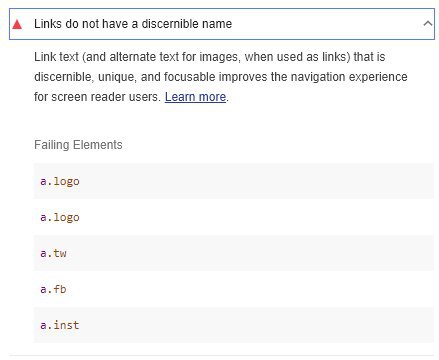Select the a.tw failing element
Screen dimensions: 439x360
(53, 253)
